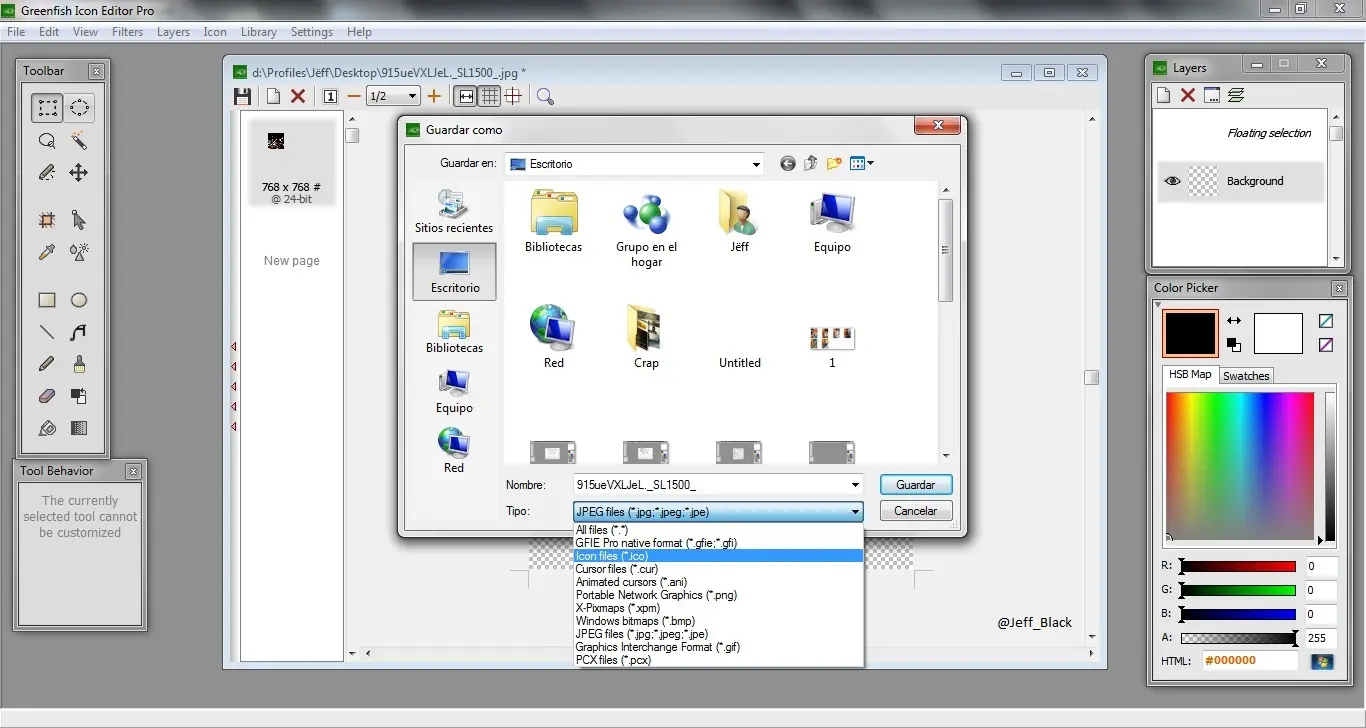Image resolution: width=1366 pixels, height=728 pixels.
Task: Click the red R channel slider
Action: coord(1238,566)
